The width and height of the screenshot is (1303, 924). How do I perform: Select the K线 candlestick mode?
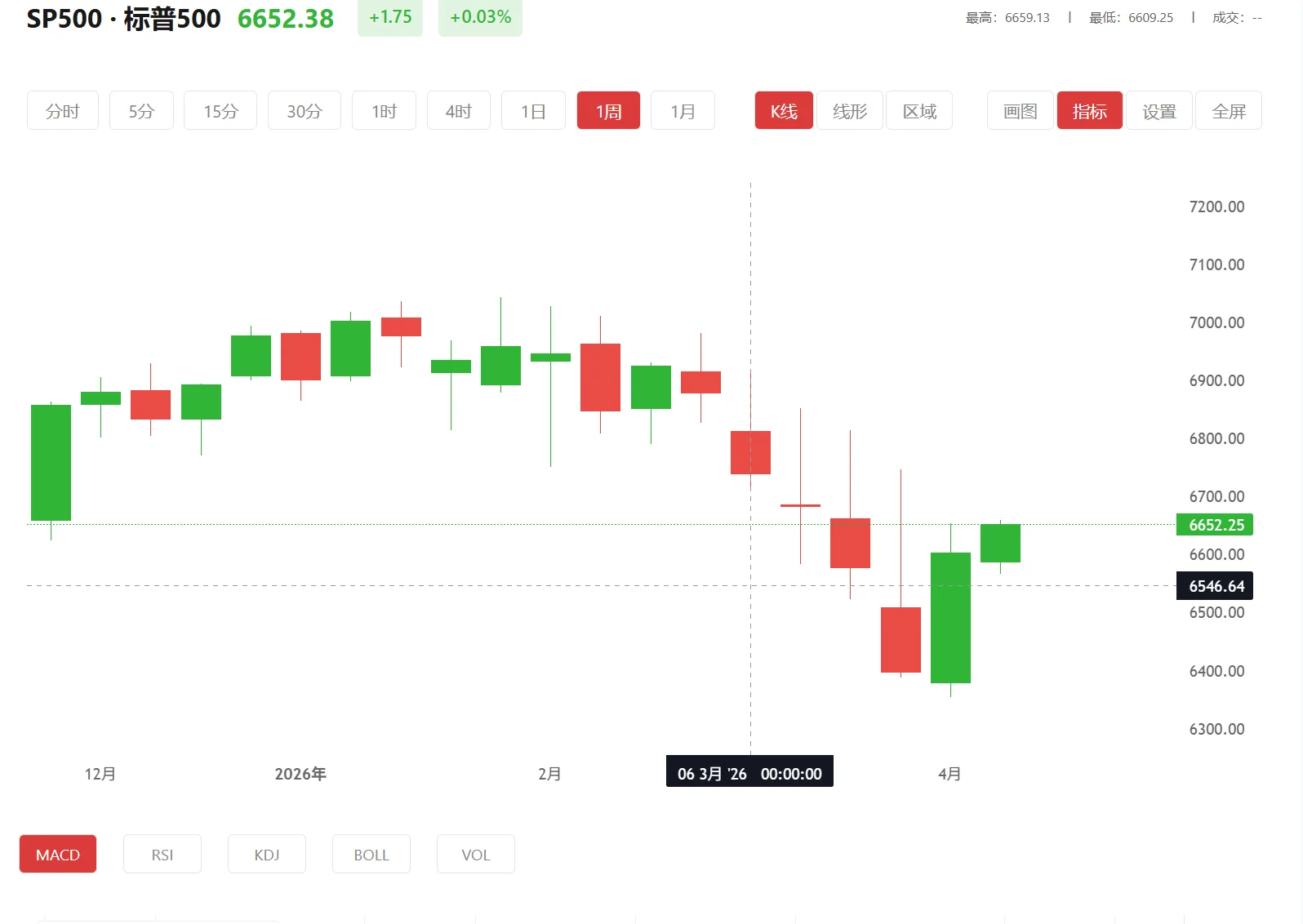click(x=784, y=111)
